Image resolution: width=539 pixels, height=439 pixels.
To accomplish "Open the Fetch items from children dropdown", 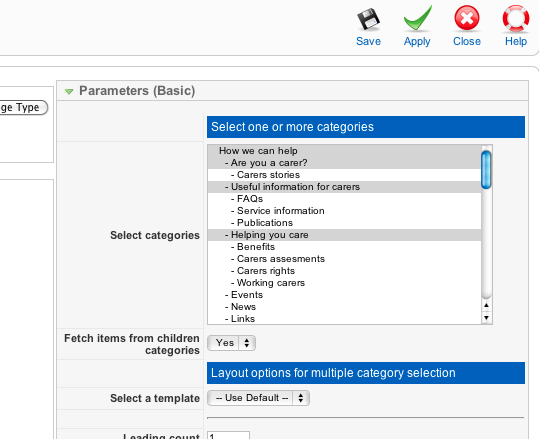I will pos(231,343).
